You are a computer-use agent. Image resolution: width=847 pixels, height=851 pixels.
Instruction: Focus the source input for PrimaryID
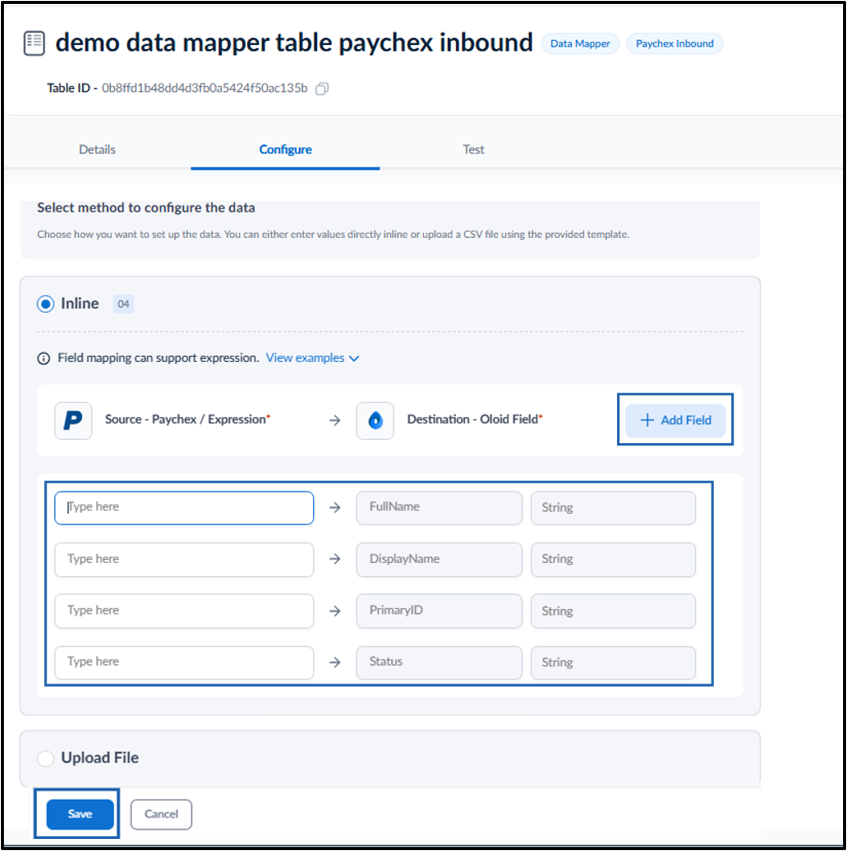pyautogui.click(x=184, y=611)
